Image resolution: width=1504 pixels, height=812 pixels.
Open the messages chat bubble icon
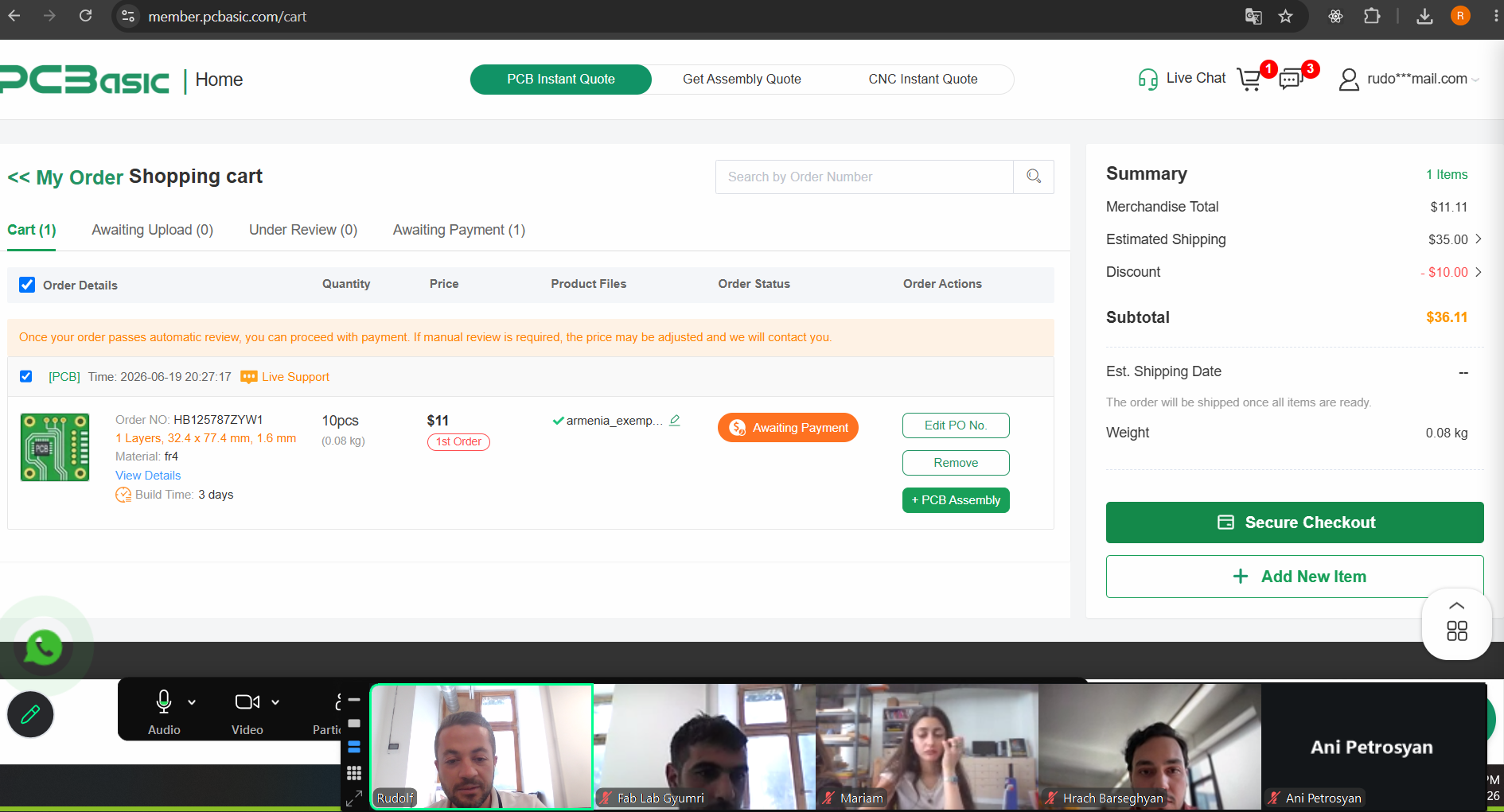tap(1292, 79)
